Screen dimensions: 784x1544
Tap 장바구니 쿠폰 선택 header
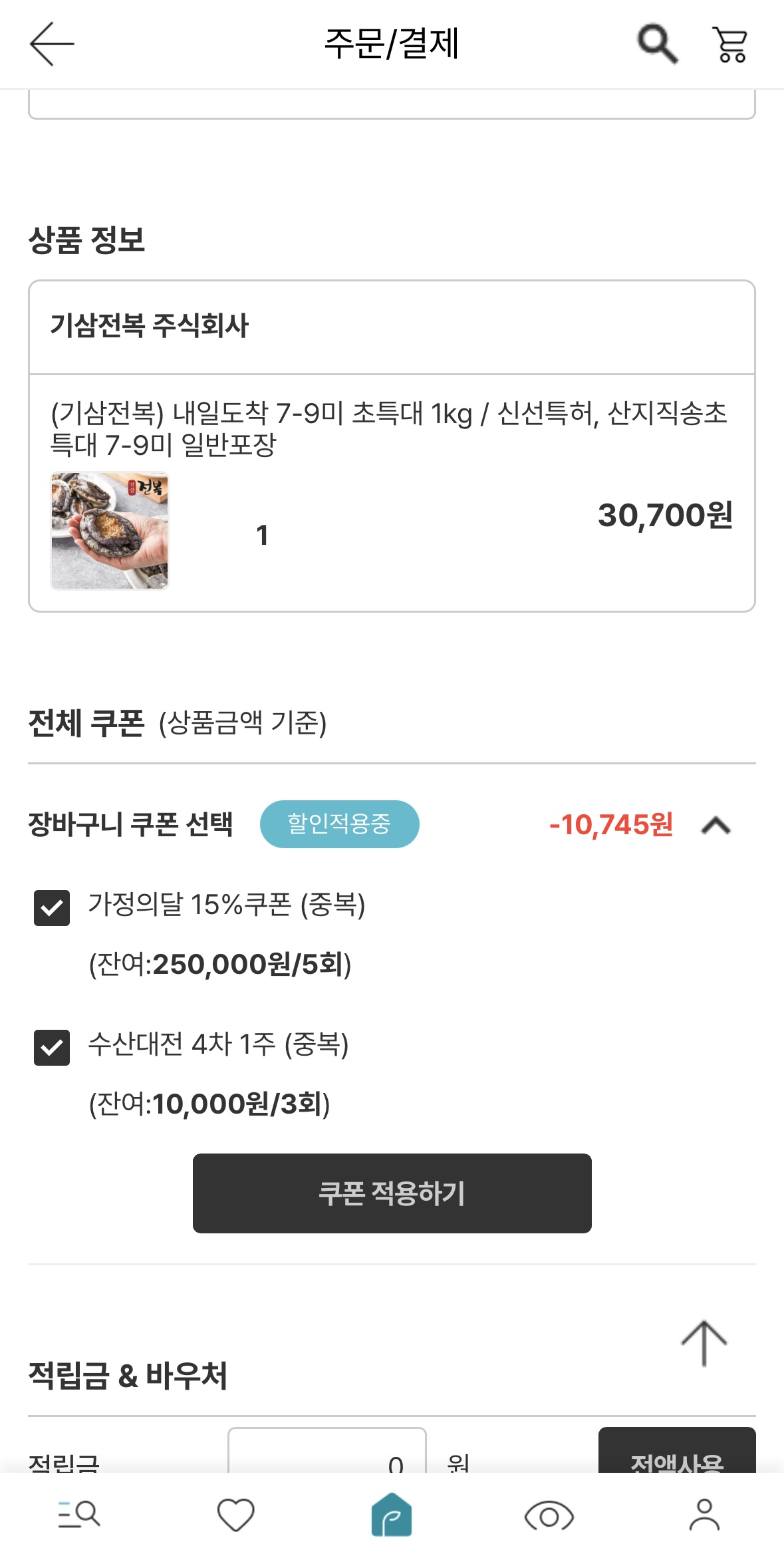click(130, 824)
